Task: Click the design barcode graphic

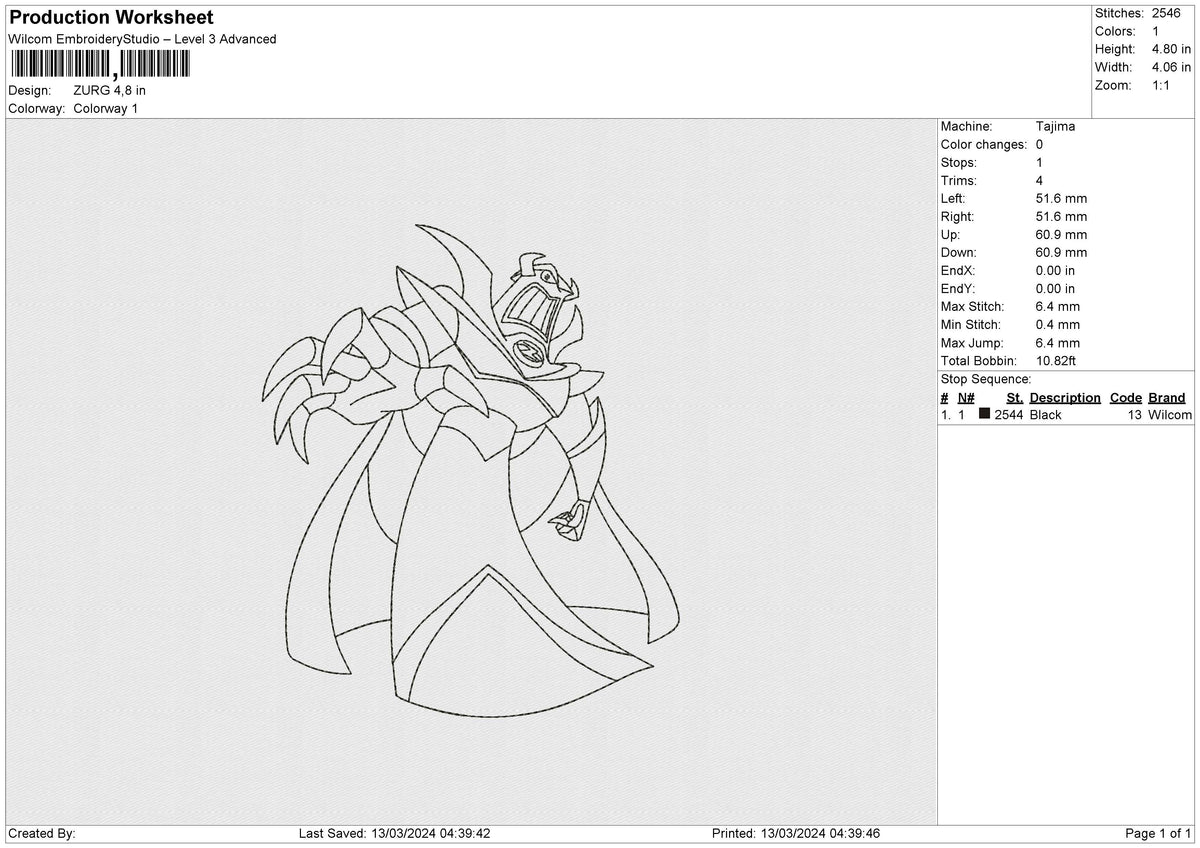Action: pos(99,65)
